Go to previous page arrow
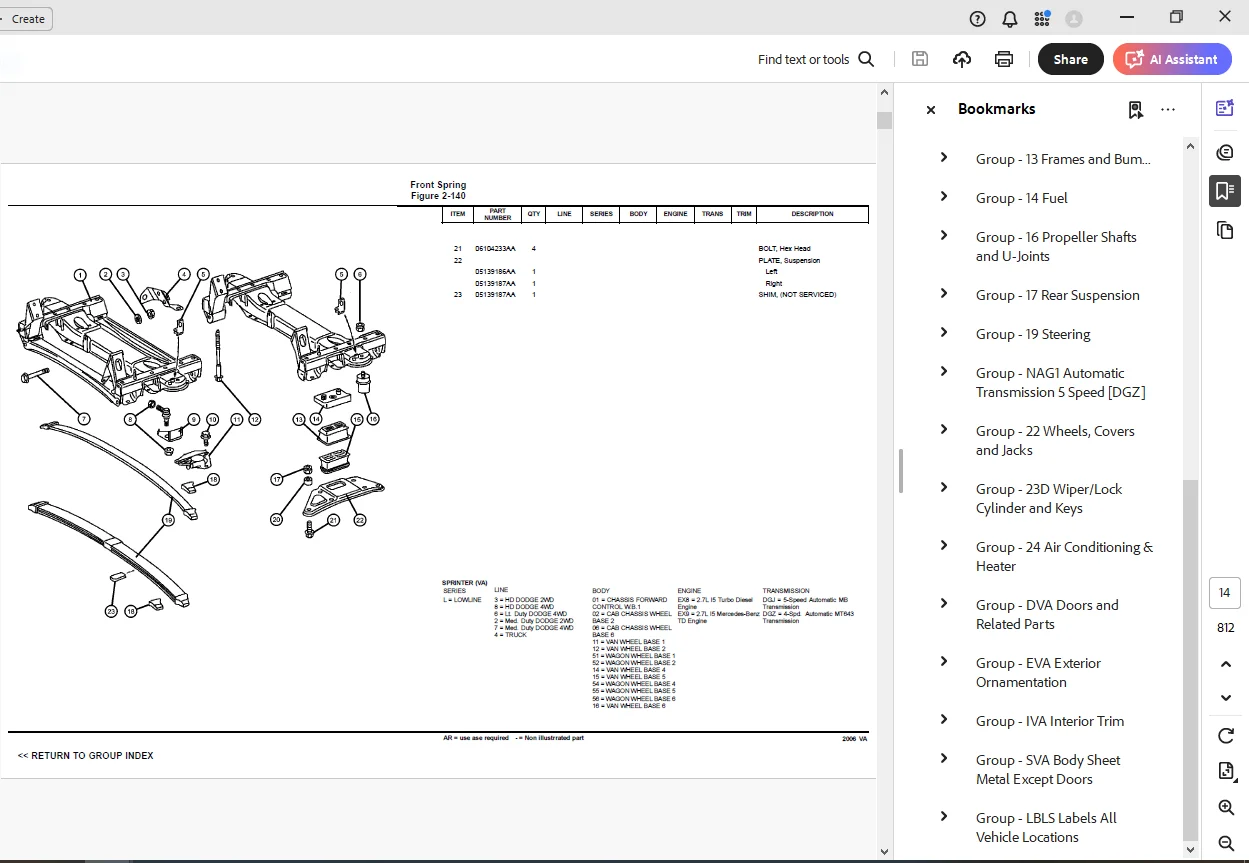This screenshot has height=863, width=1249. pos(1226,664)
